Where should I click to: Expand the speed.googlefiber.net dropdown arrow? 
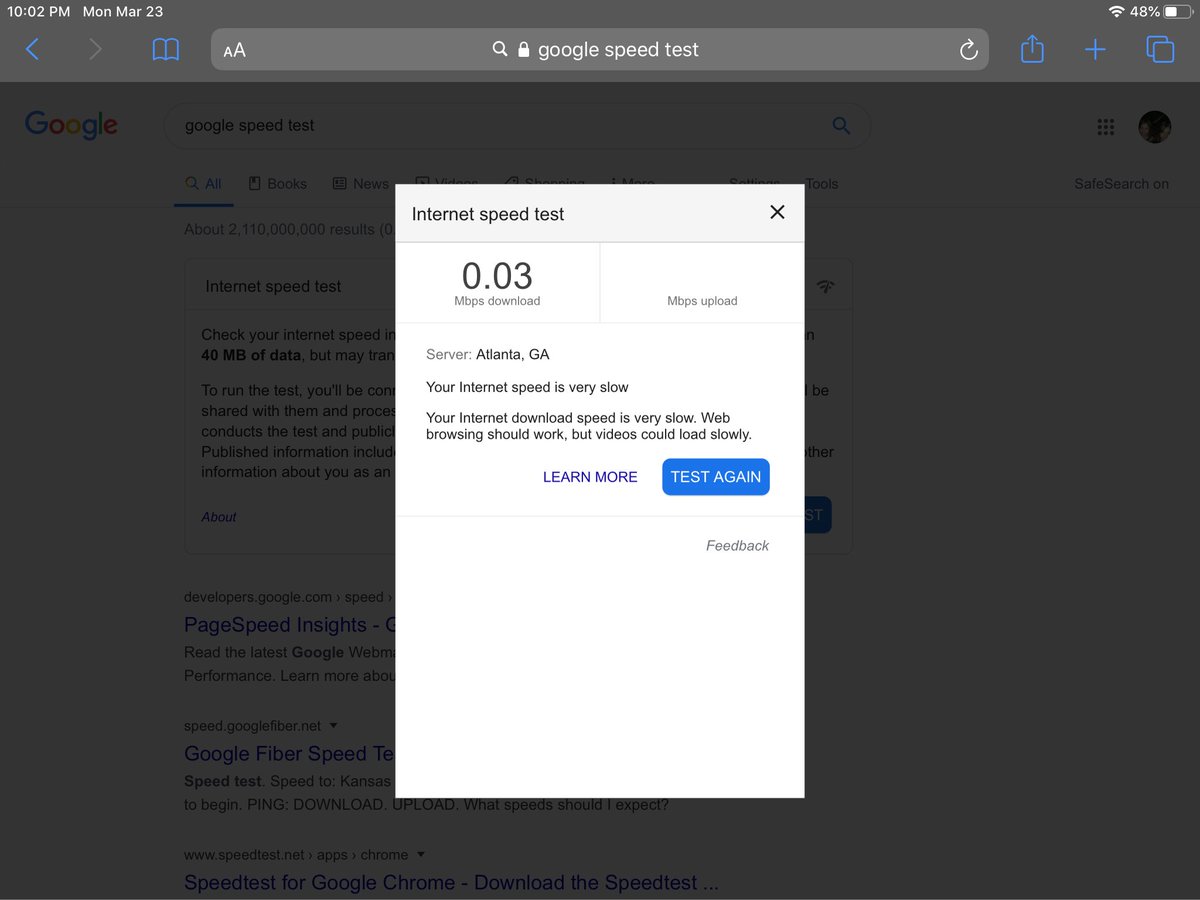[x=333, y=726]
